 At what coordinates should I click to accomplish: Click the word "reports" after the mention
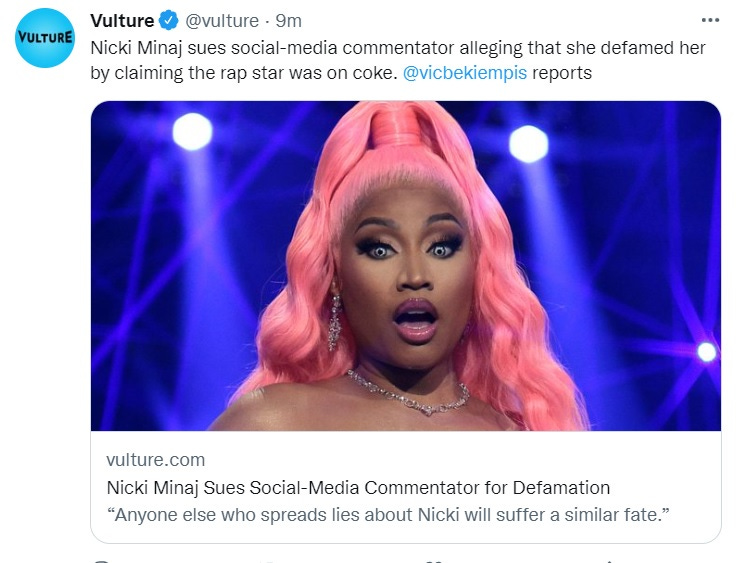point(562,73)
